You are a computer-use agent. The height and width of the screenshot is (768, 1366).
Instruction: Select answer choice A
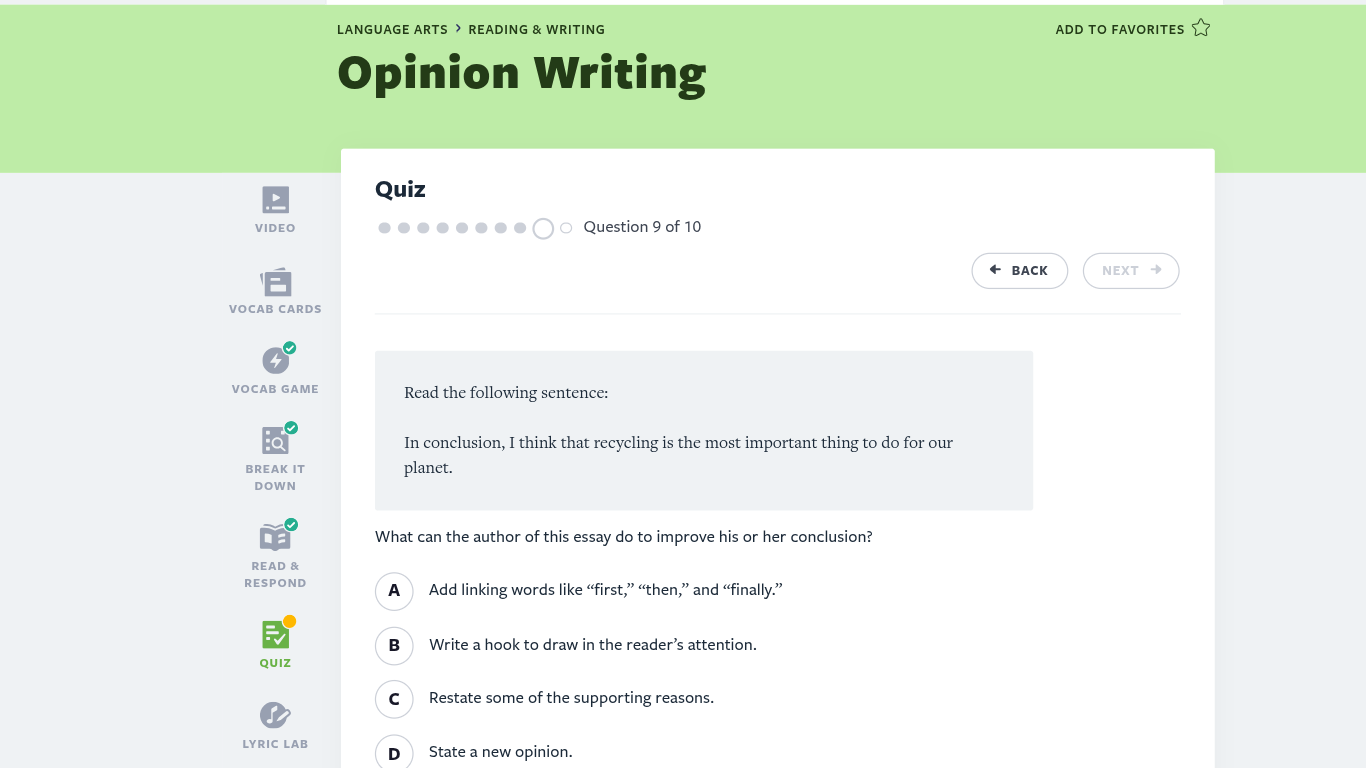tap(394, 591)
